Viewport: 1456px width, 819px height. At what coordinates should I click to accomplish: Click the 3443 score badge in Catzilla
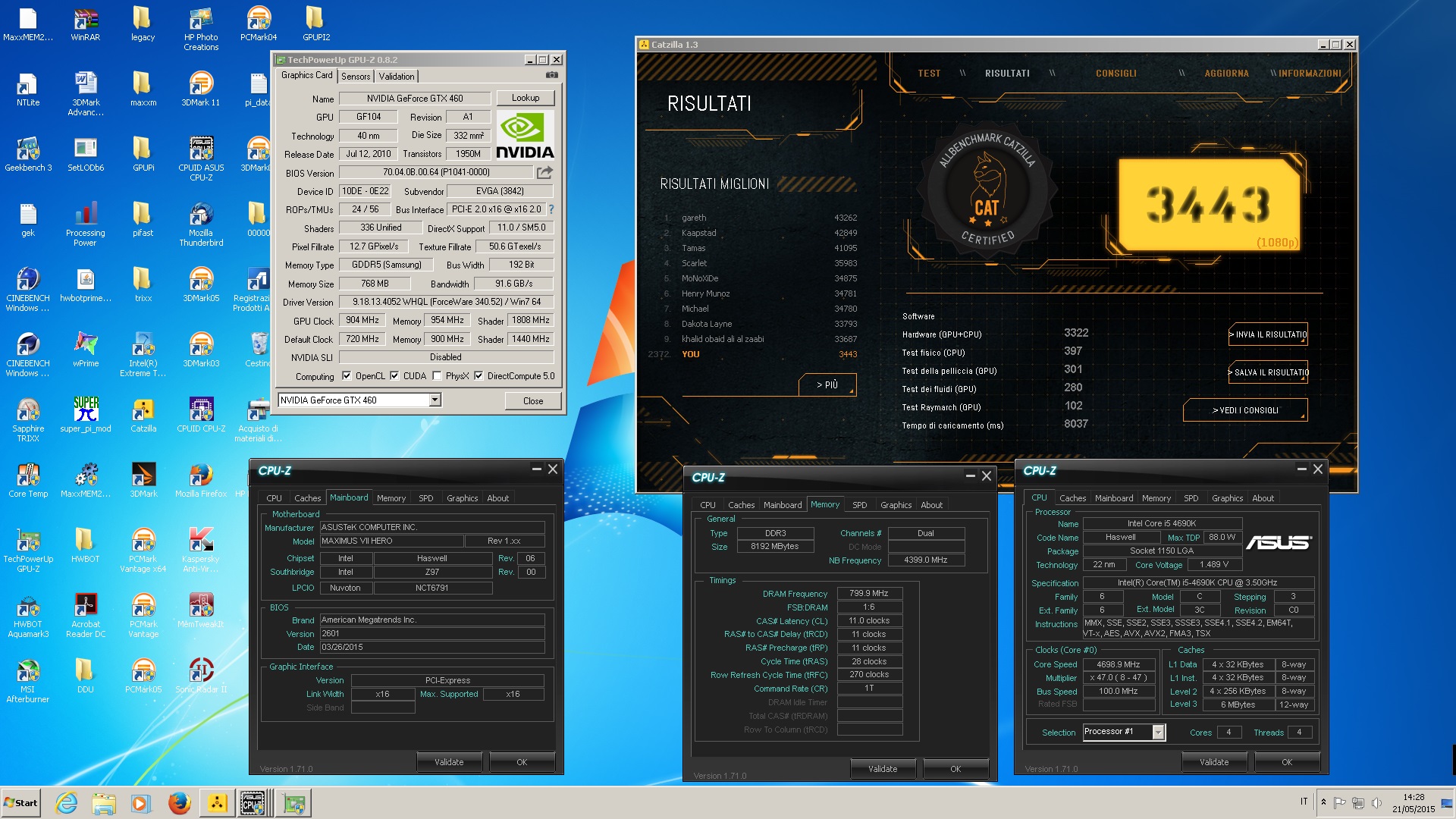[1209, 205]
